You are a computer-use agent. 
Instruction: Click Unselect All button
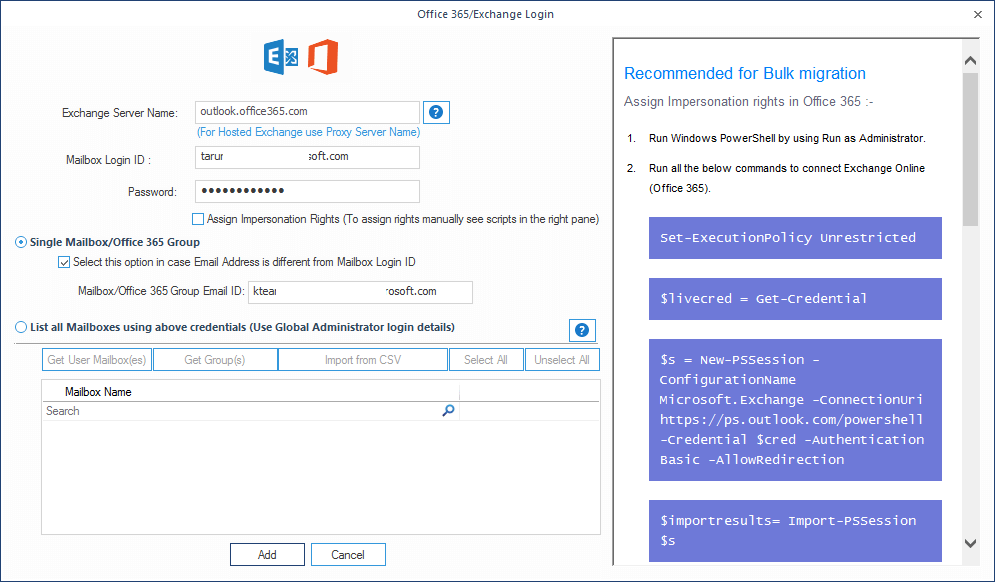562,360
